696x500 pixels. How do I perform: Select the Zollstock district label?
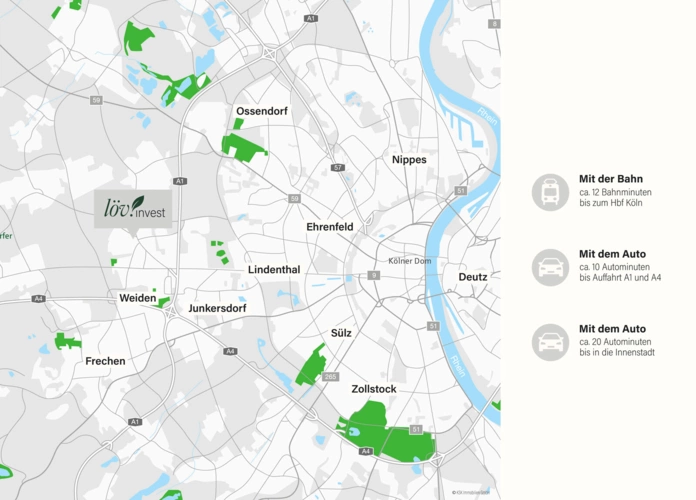[x=374, y=389]
